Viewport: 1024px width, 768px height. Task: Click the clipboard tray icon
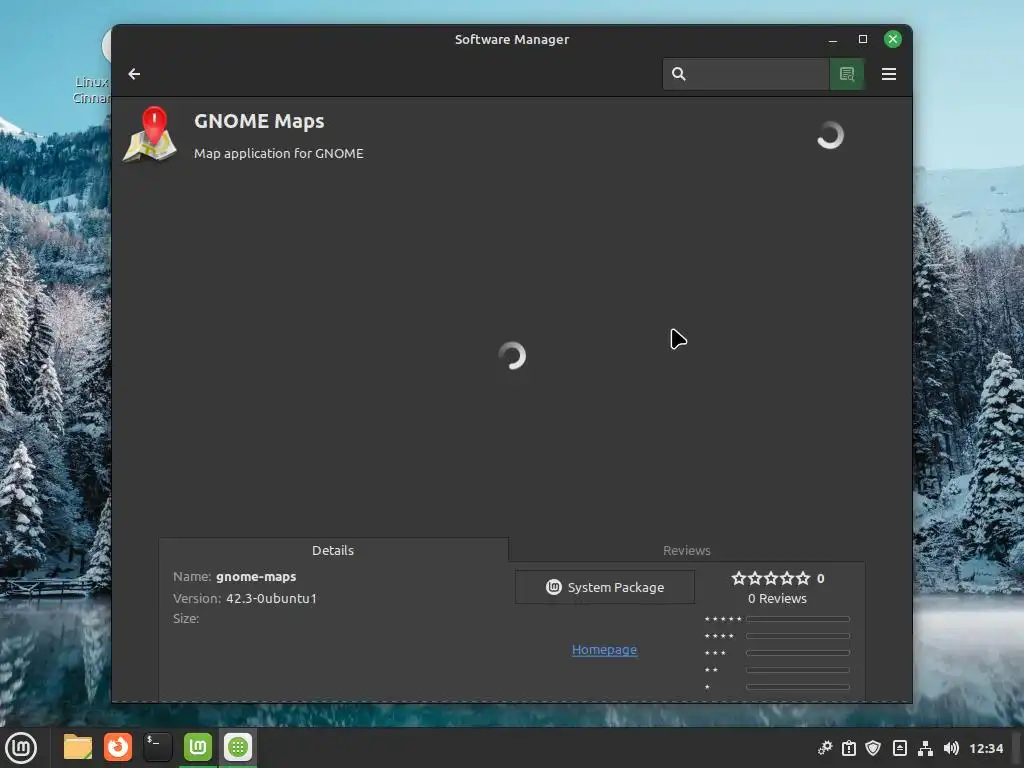coord(849,748)
